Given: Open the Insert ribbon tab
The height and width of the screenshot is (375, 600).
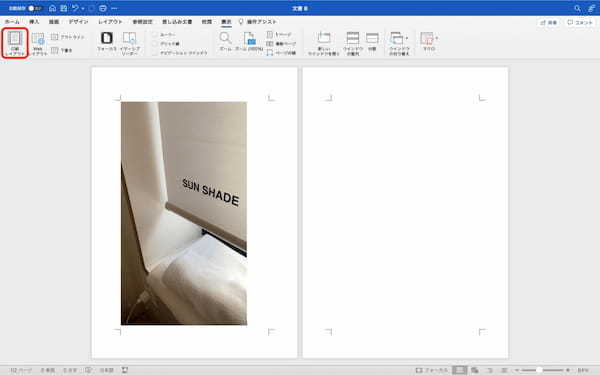Looking at the screenshot, I should pyautogui.click(x=34, y=22).
